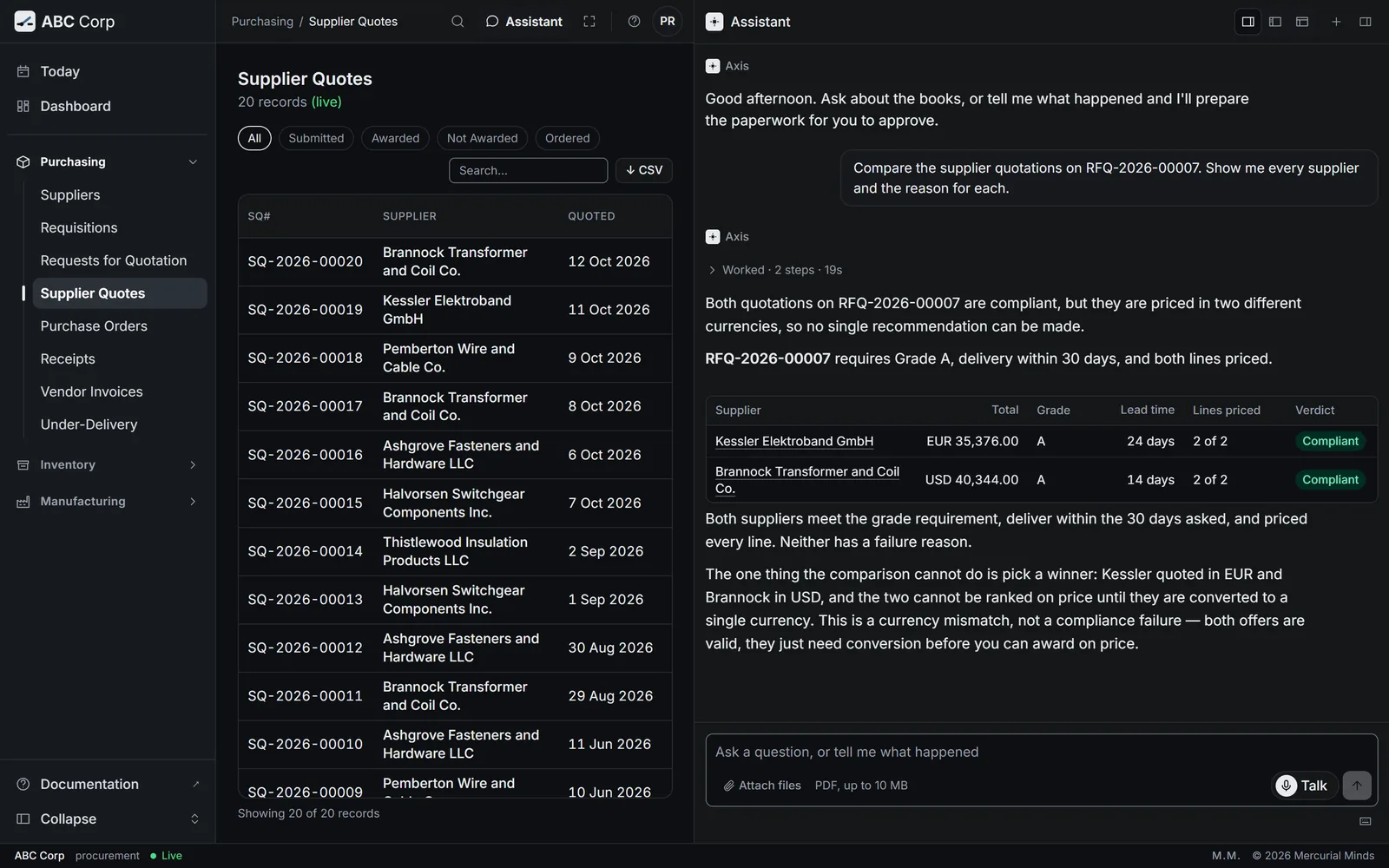
Task: Close assistant panel with sidebar icon
Action: pos(1366,22)
